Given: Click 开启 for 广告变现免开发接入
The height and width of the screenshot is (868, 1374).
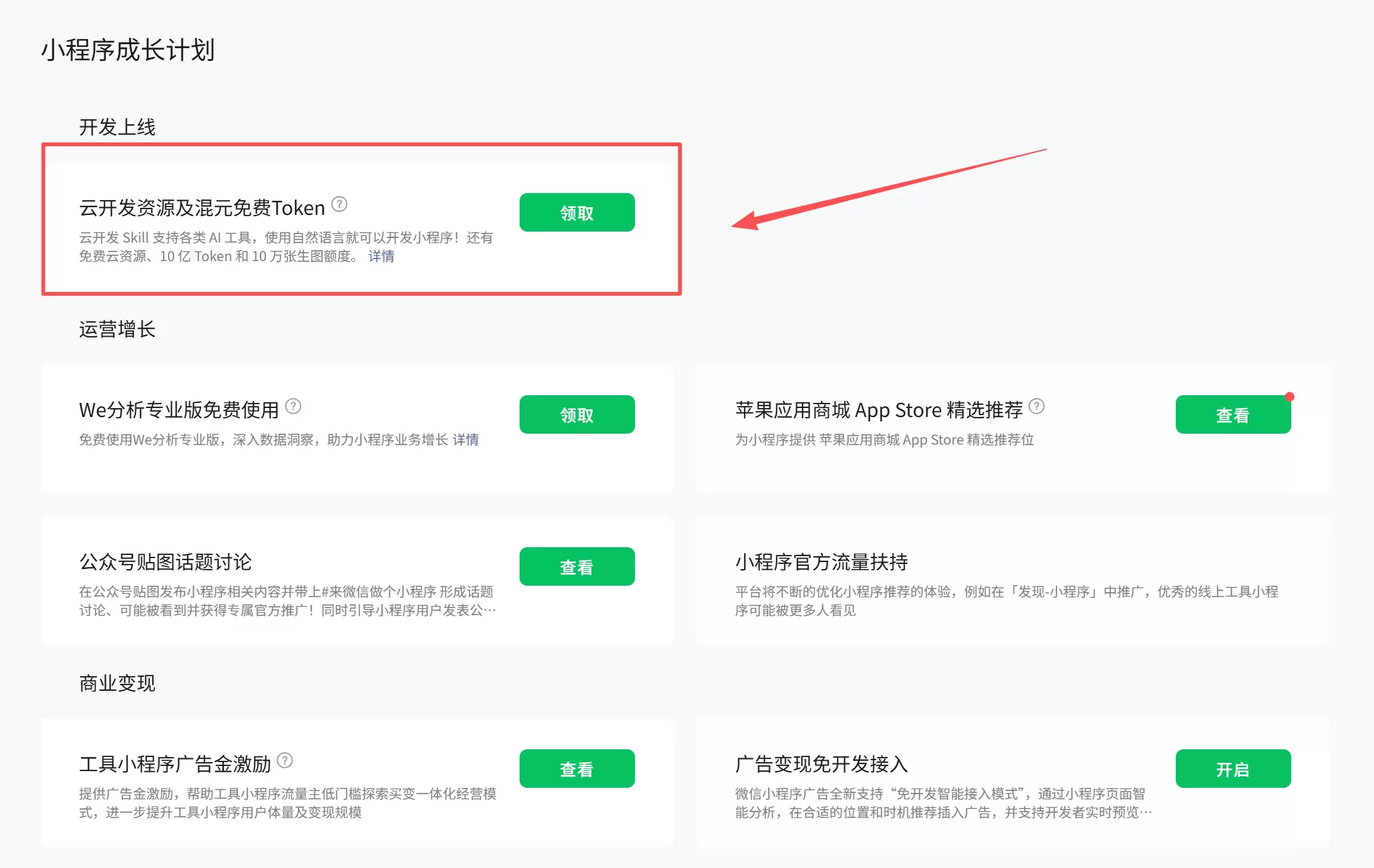Looking at the screenshot, I should [1233, 769].
